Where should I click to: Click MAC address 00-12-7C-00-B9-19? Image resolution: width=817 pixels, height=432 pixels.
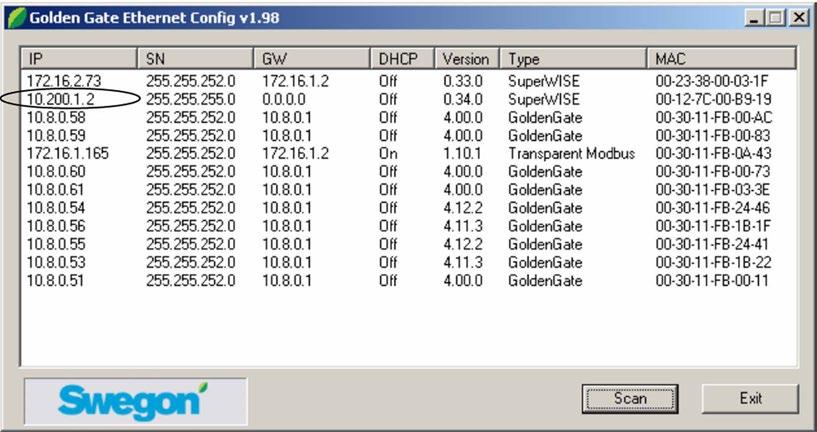pos(713,99)
